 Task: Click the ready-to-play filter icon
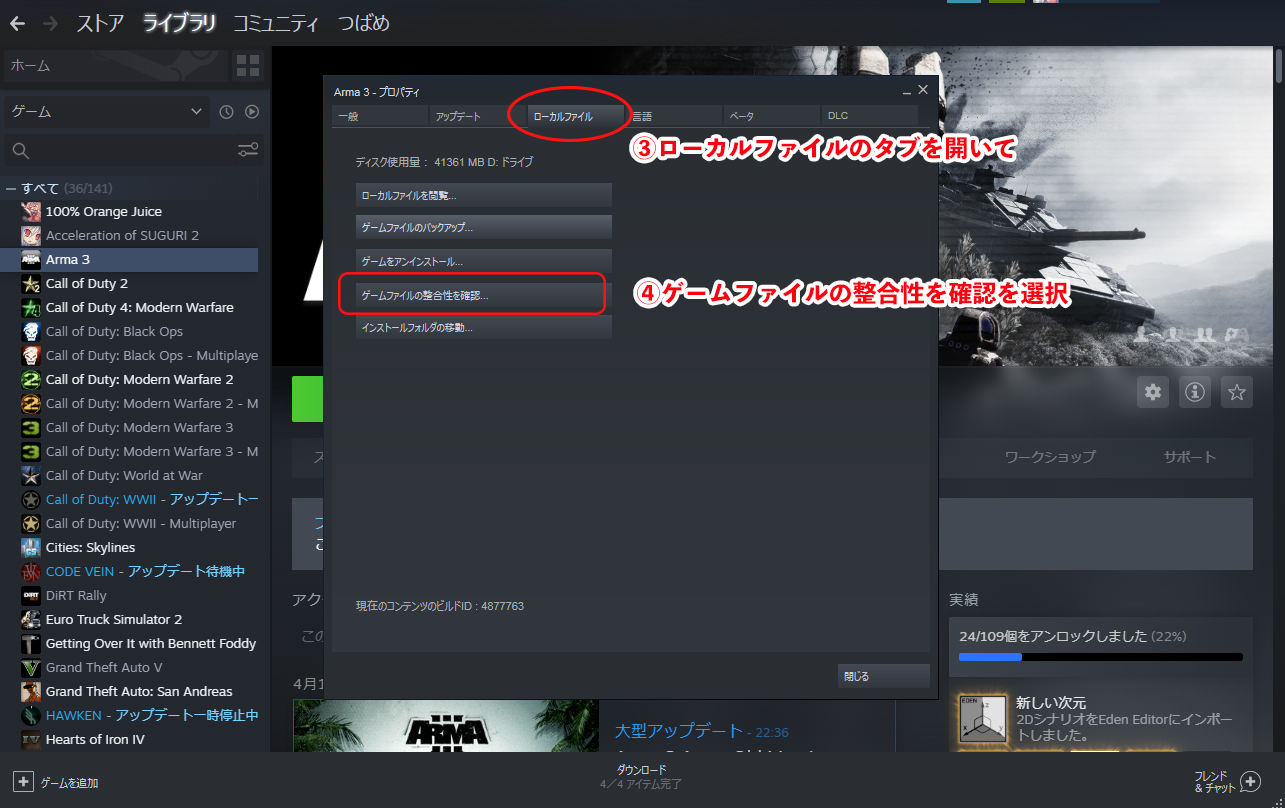tap(252, 112)
